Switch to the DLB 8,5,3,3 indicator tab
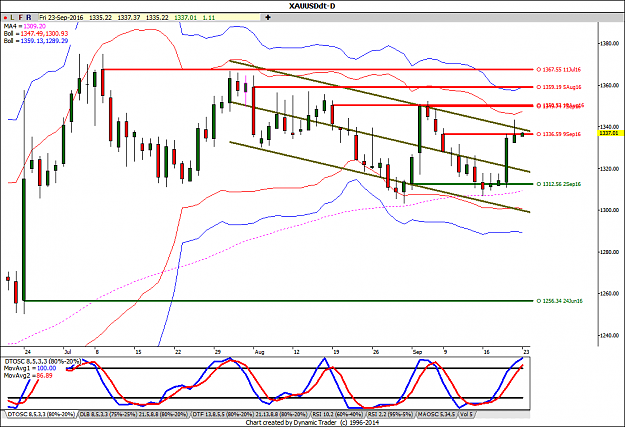This screenshot has width=625, height=427. coord(134,415)
